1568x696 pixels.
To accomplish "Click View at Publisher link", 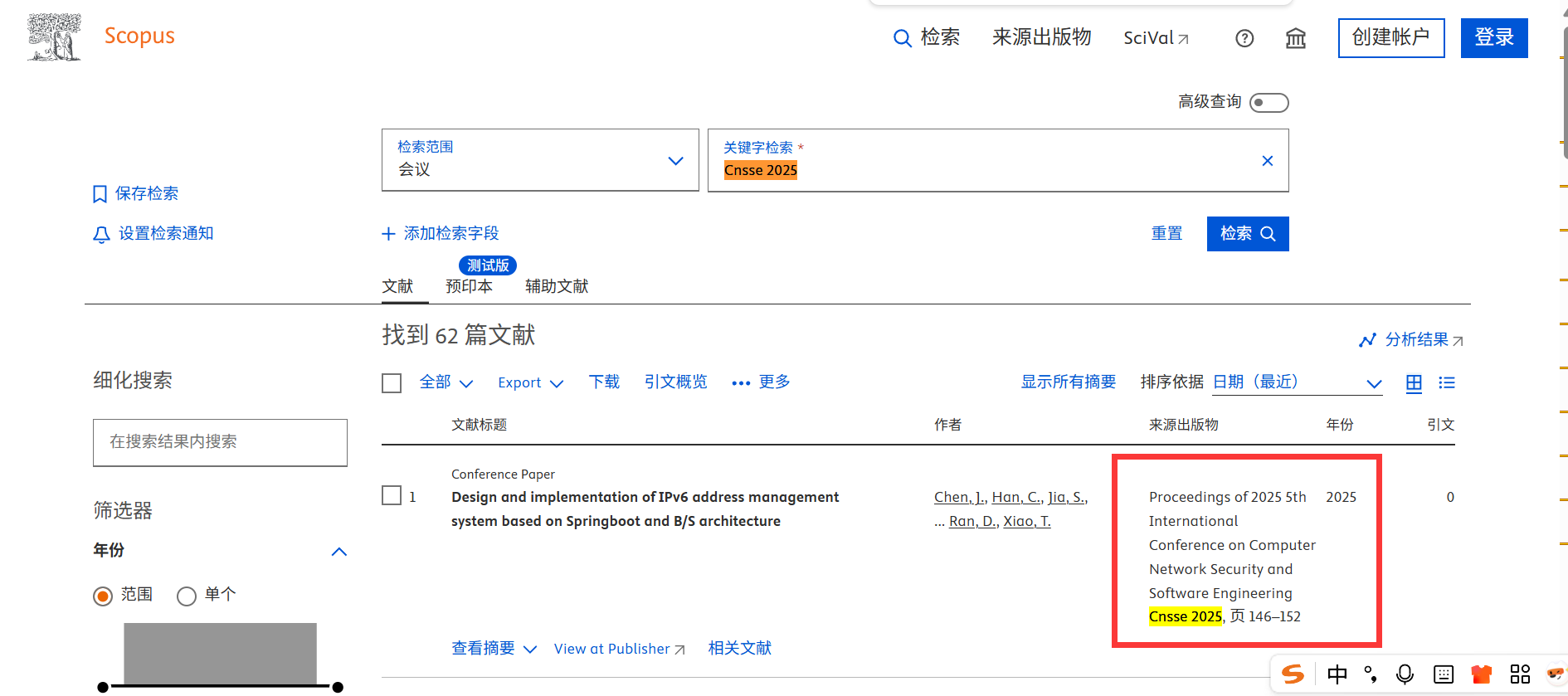I will click(x=620, y=649).
